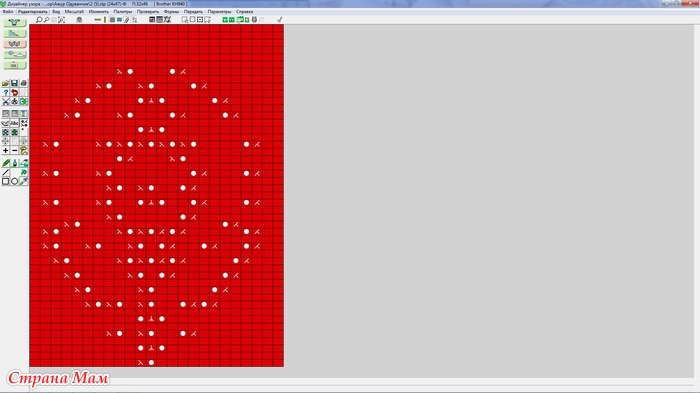Click the minus button in left toolbox

pyautogui.click(x=14, y=151)
